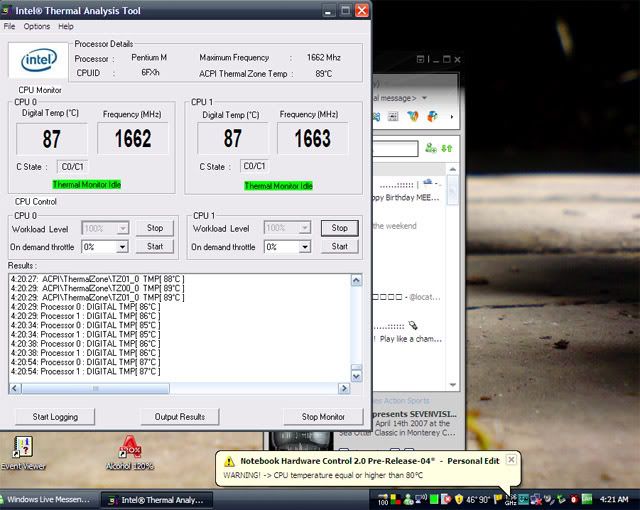Stop the CPU 0 workload
Image resolution: width=640 pixels, height=510 pixels.
click(155, 228)
